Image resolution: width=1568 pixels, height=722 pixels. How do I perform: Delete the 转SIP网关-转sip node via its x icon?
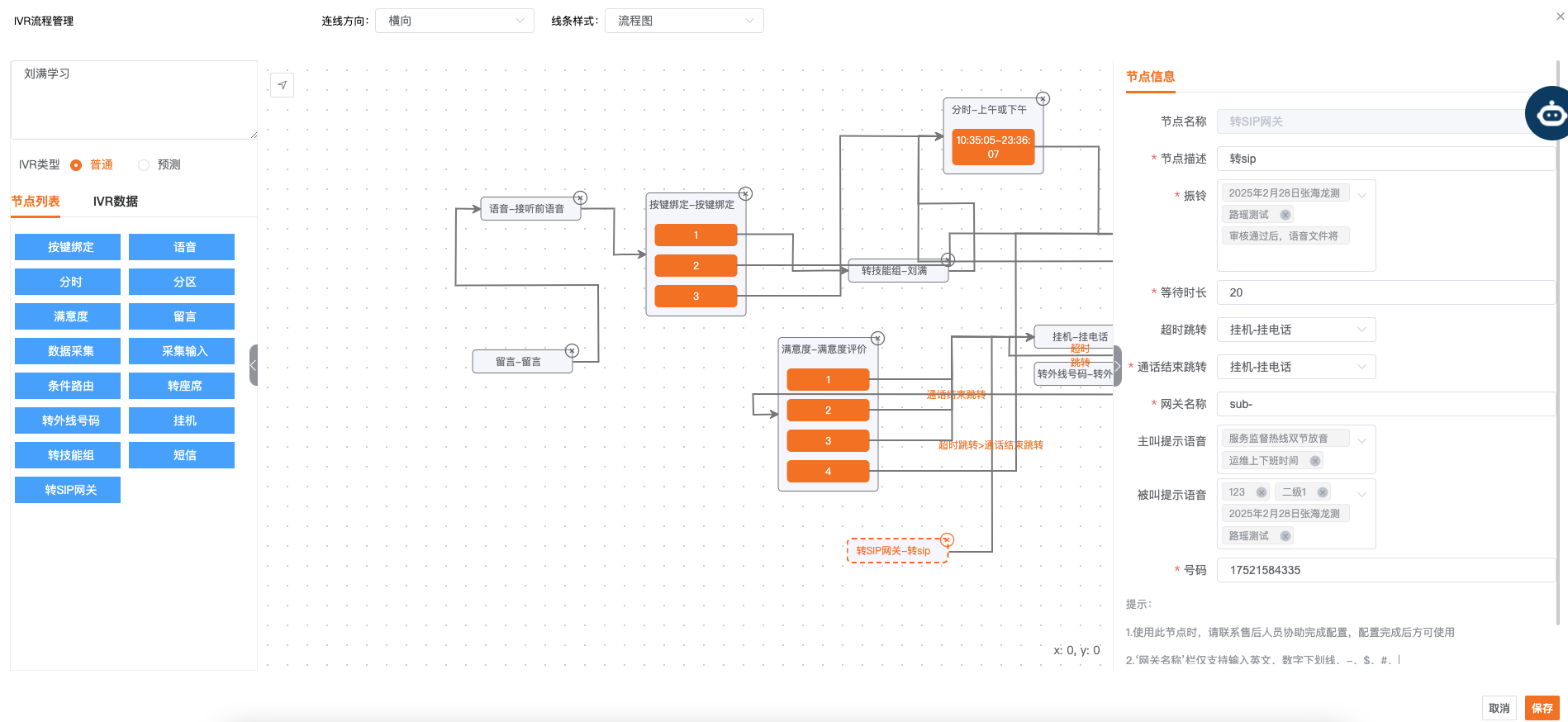pos(947,539)
